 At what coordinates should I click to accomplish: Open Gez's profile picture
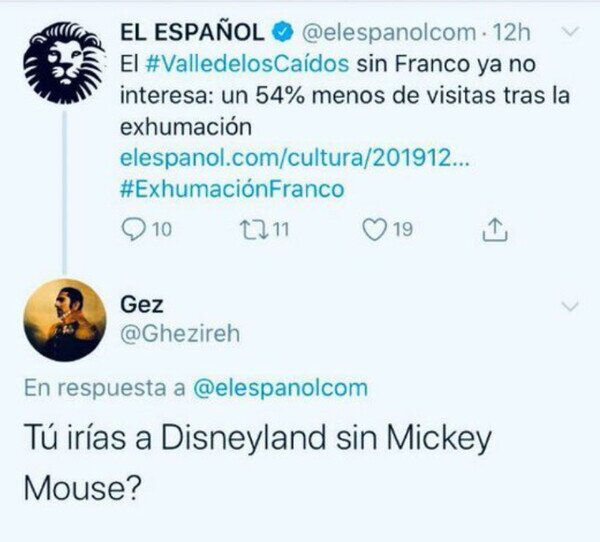tap(65, 320)
